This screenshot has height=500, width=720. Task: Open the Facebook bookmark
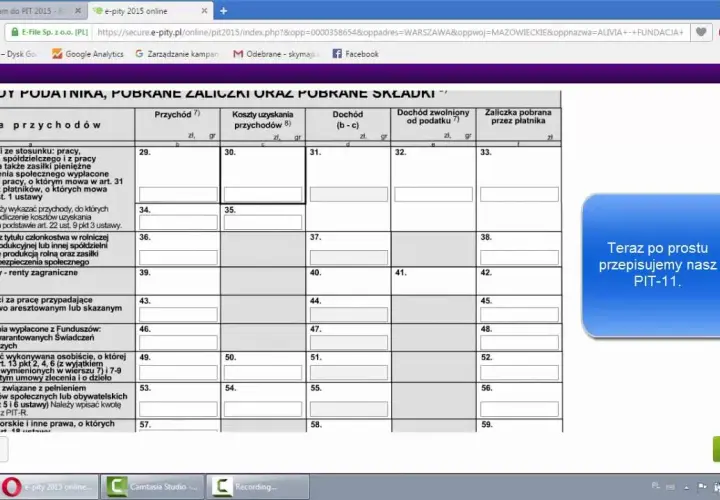tap(356, 54)
